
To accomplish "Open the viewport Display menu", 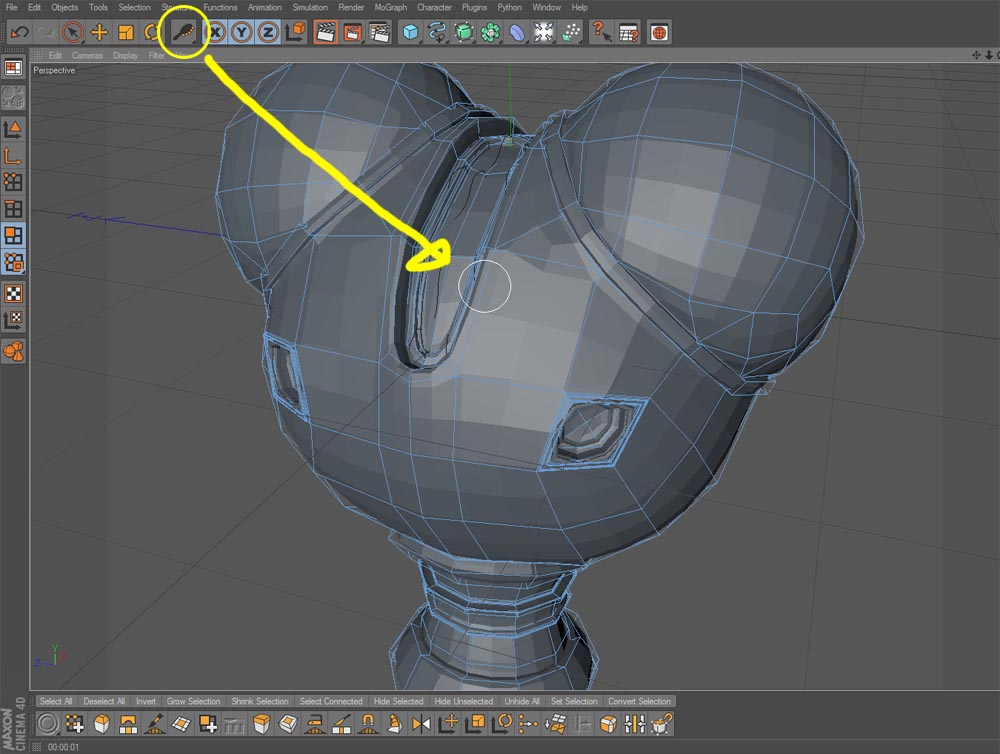I will pos(126,55).
